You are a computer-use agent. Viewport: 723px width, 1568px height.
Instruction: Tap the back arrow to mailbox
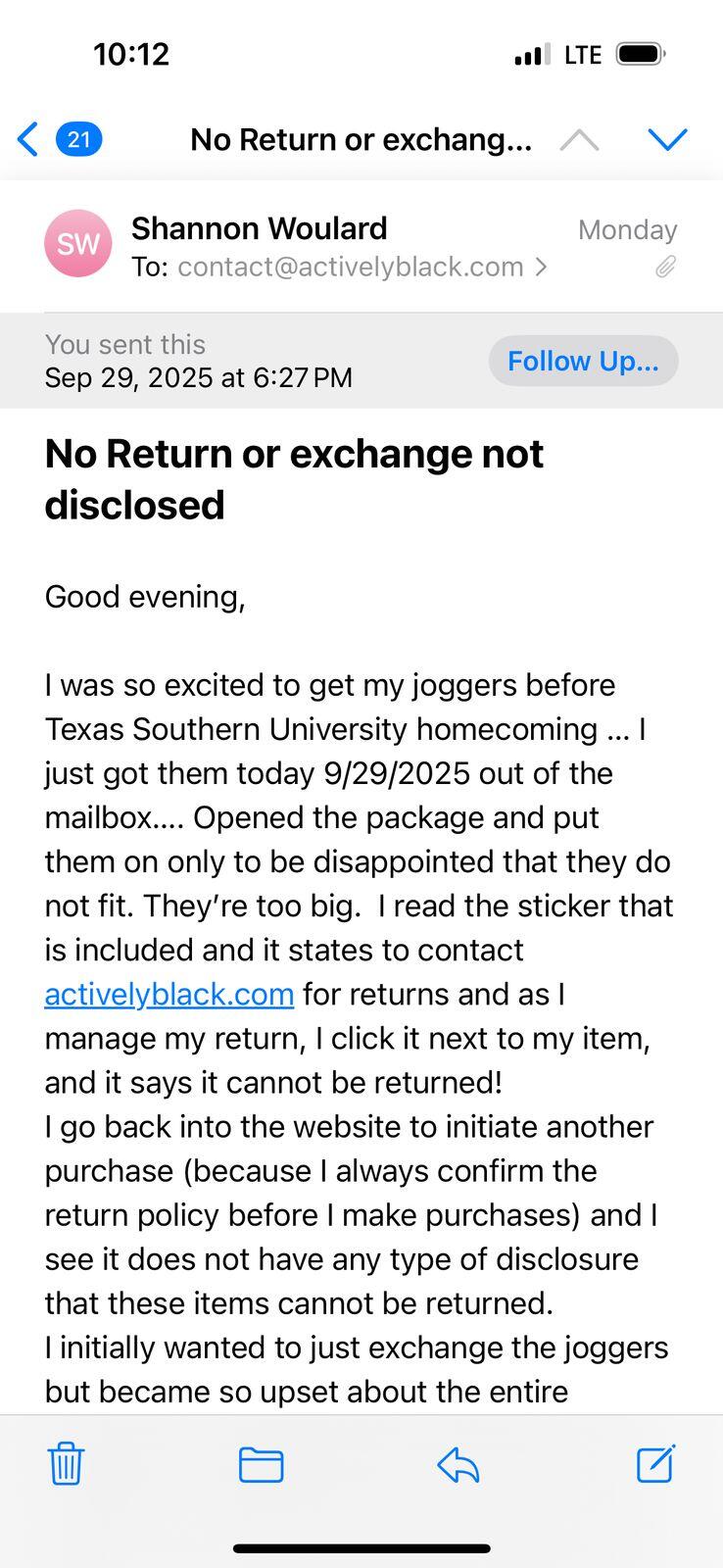coord(27,139)
